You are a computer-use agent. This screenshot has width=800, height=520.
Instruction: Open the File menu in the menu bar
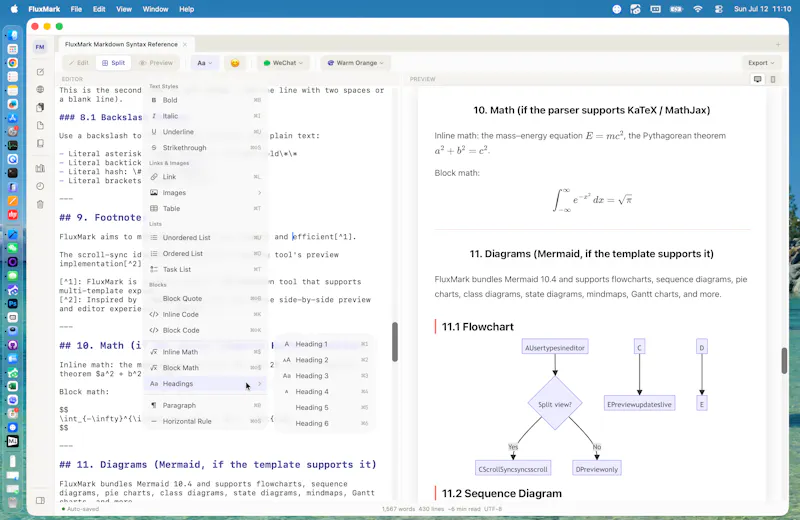(x=76, y=9)
